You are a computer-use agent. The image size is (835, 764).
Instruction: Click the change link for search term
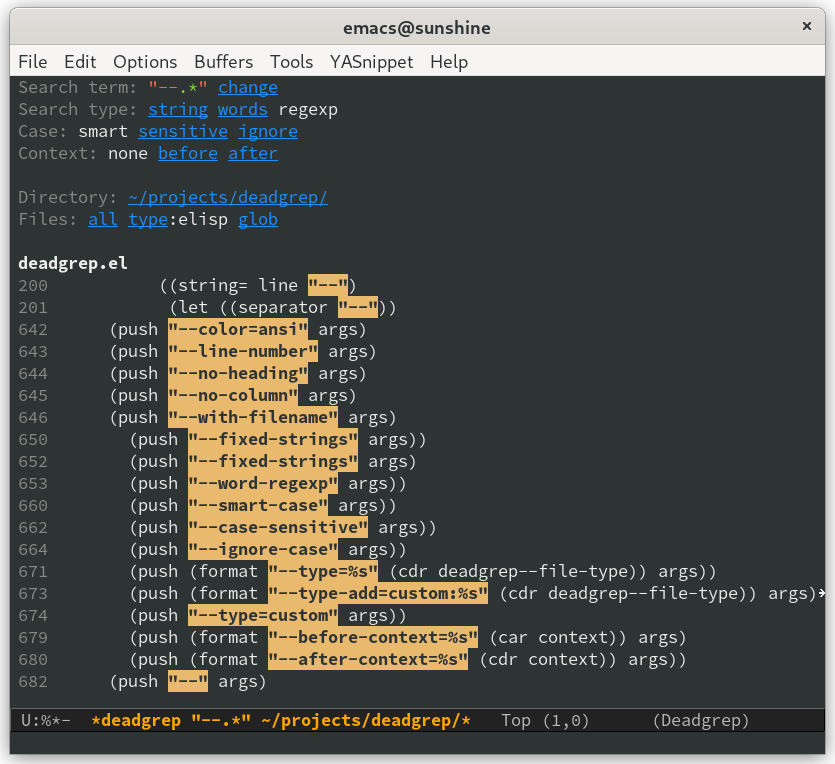click(248, 87)
